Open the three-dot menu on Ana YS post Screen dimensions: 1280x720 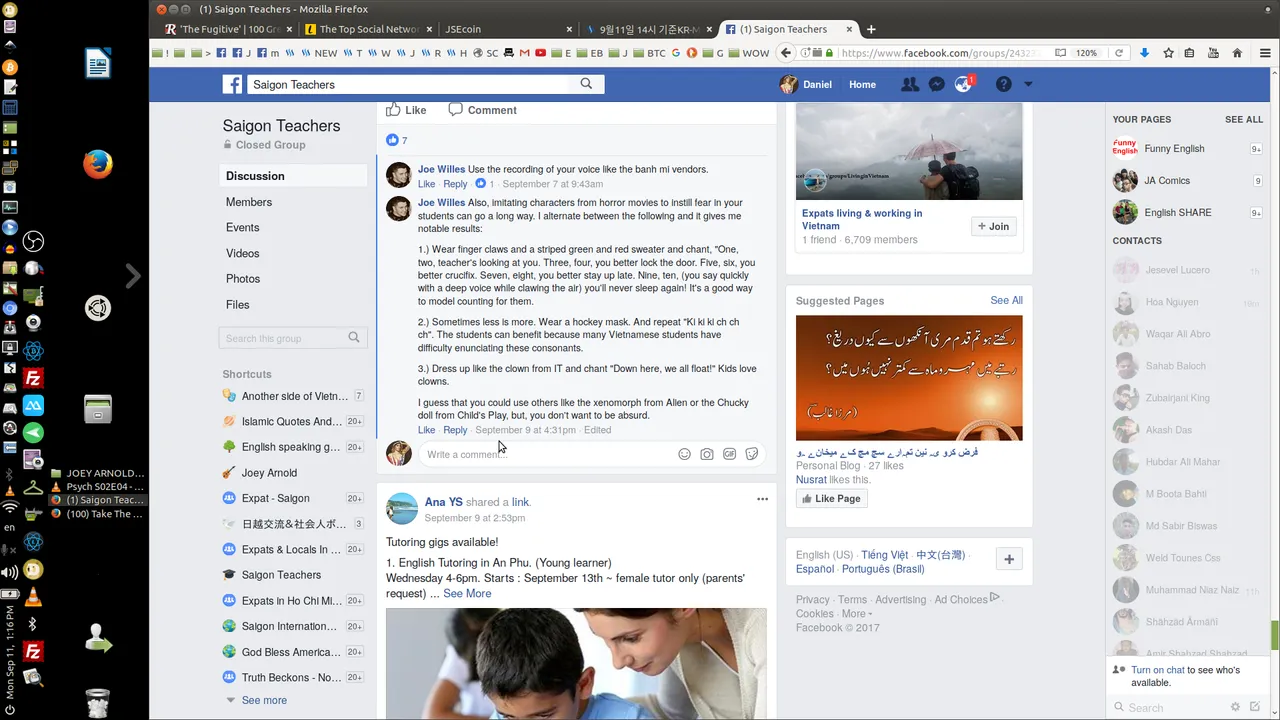point(762,499)
